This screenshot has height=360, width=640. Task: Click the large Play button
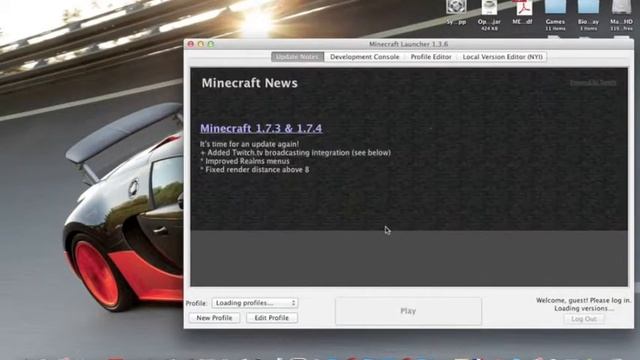pyautogui.click(x=408, y=311)
